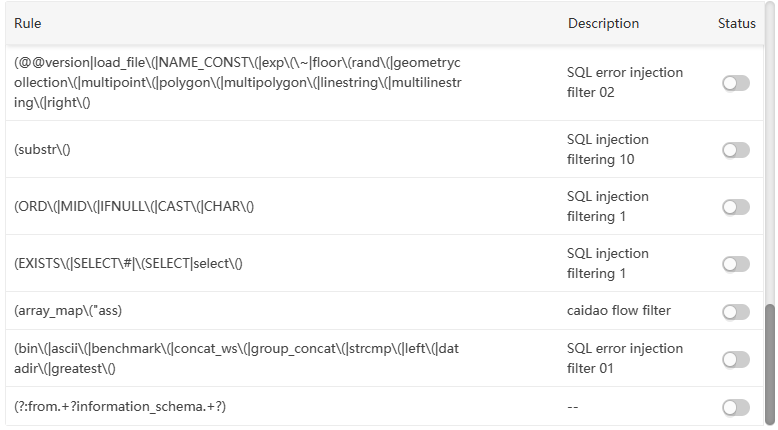Enable the status switch for SQL error injection filter 02
Screen dimensions: 778x430
pyautogui.click(x=735, y=83)
